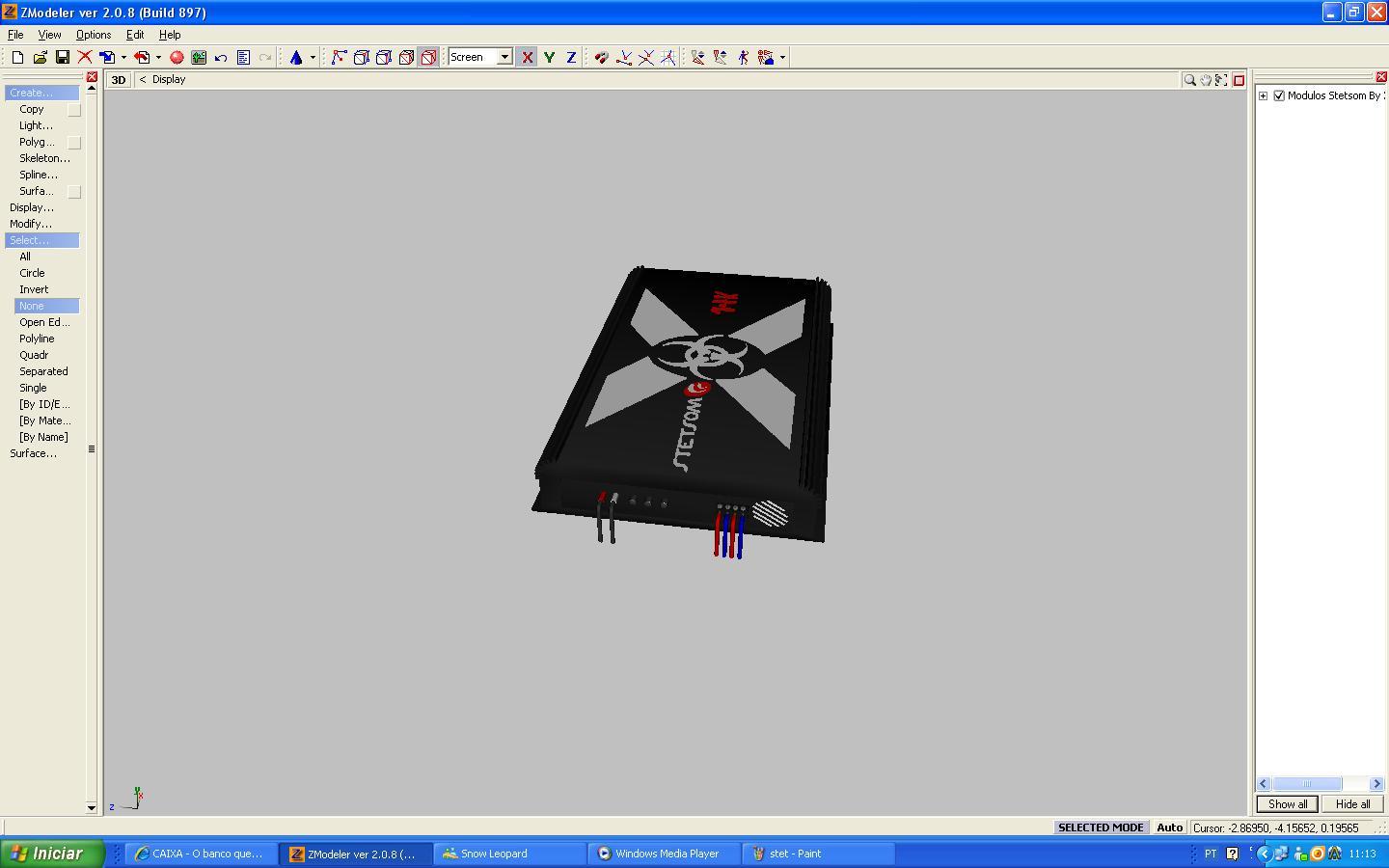Image resolution: width=1389 pixels, height=868 pixels.
Task: Click scroll up arrow of commands panel
Action: click(92, 88)
